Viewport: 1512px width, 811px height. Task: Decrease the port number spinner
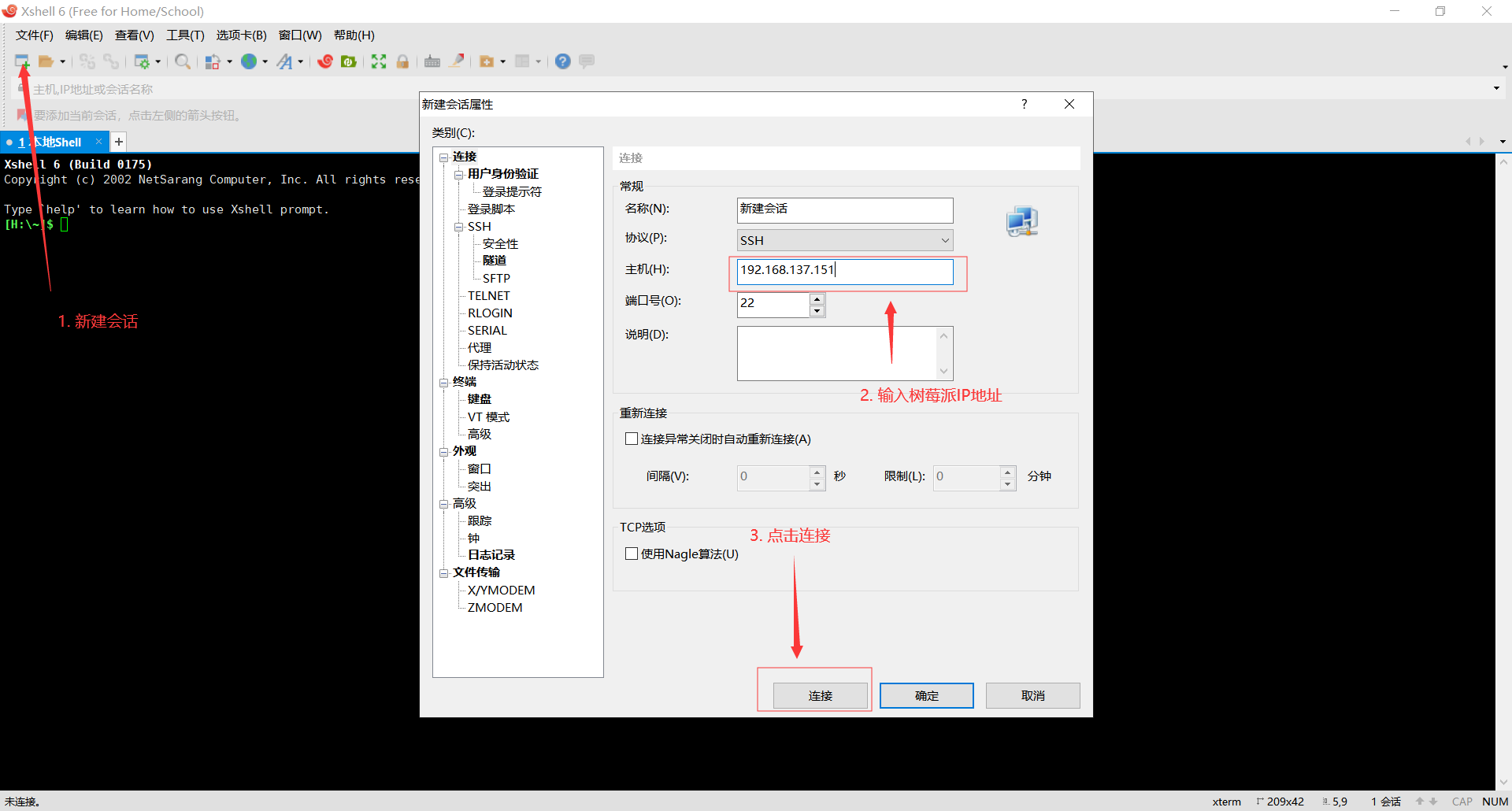point(817,311)
